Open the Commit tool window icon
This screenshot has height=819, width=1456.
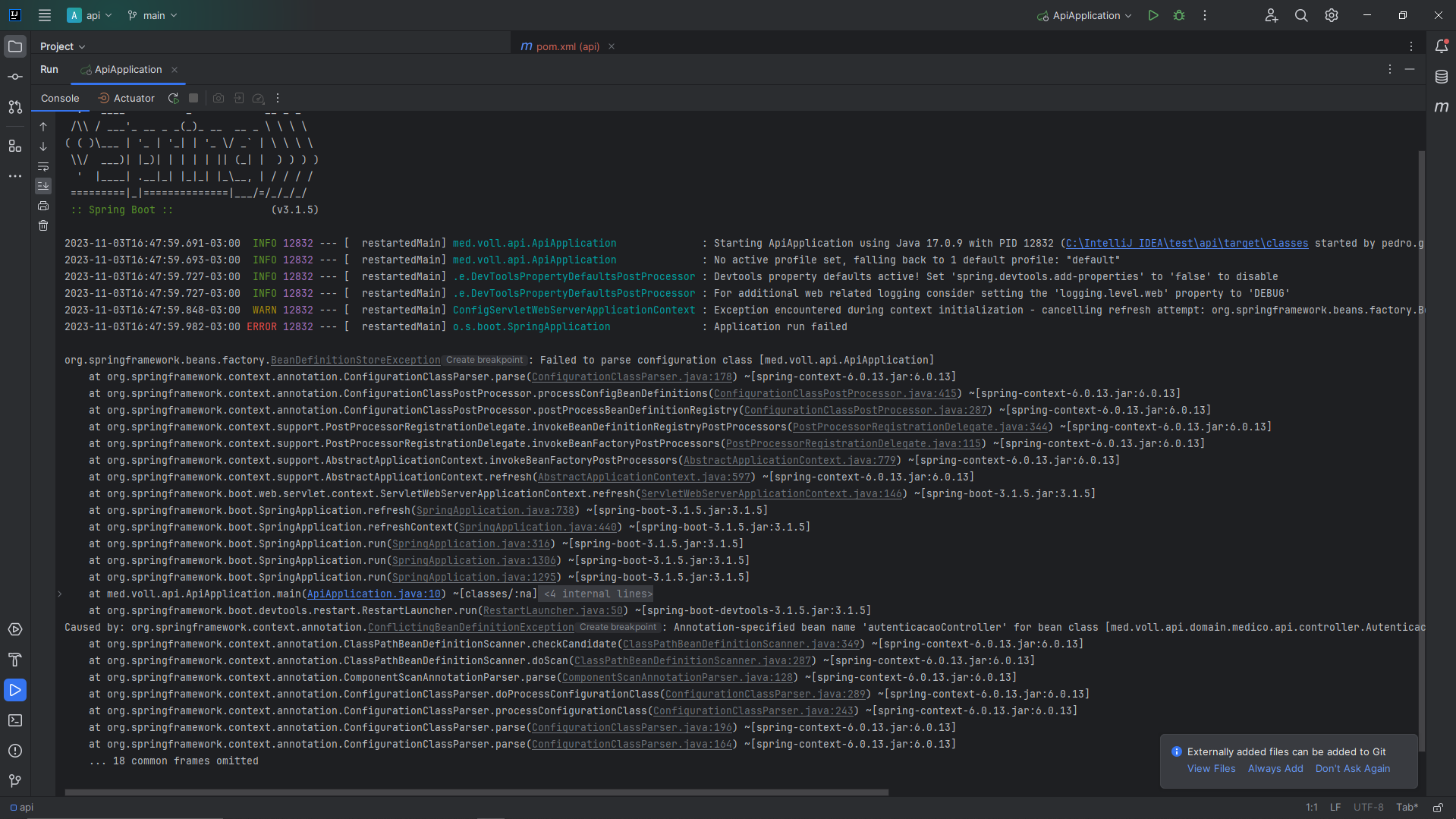click(15, 77)
